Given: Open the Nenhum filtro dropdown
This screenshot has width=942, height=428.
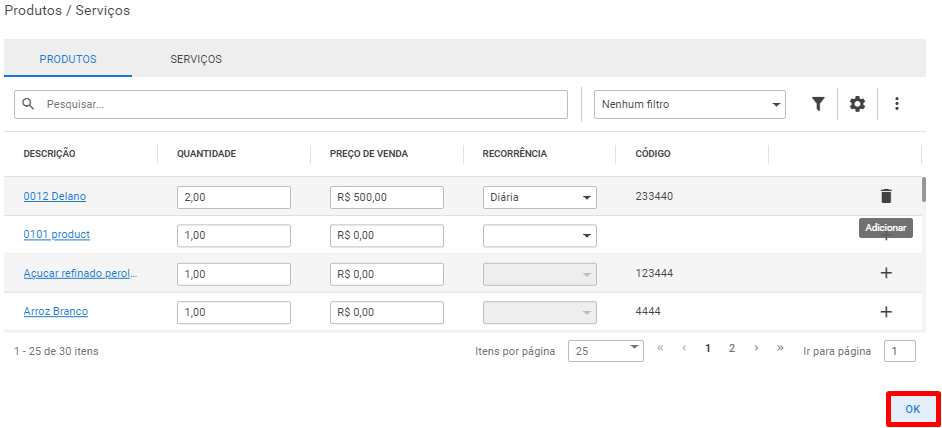Looking at the screenshot, I should coord(690,105).
